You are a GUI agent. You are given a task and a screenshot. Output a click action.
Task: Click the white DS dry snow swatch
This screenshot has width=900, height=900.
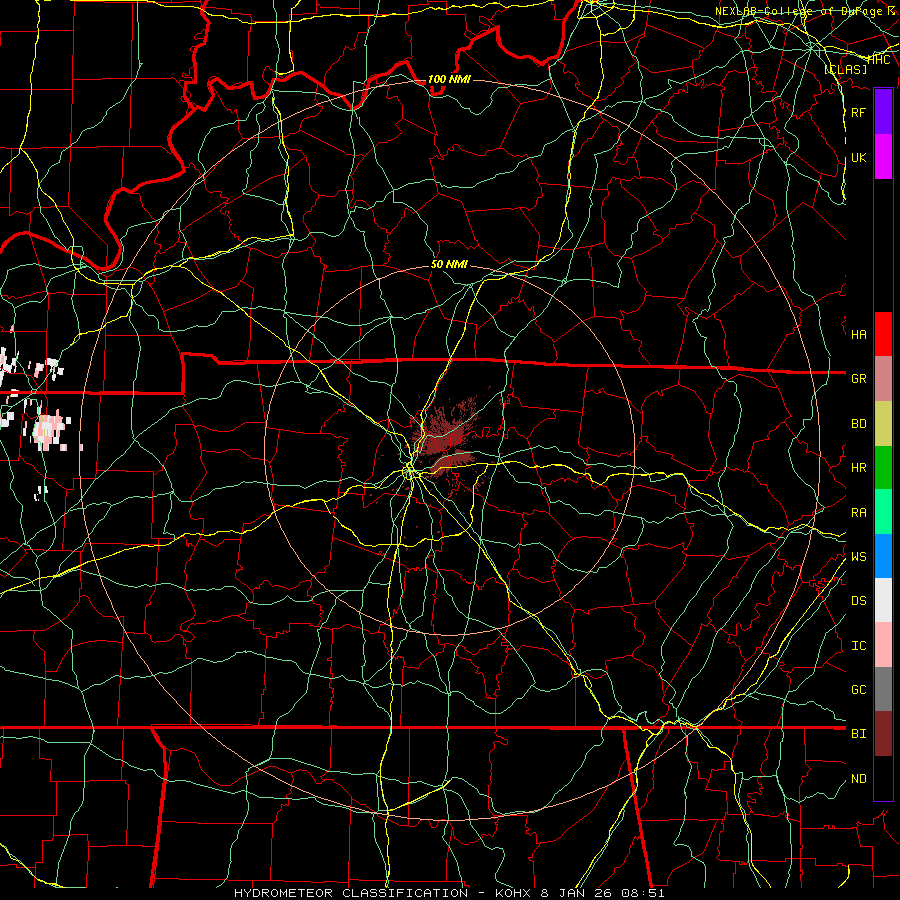[883, 600]
